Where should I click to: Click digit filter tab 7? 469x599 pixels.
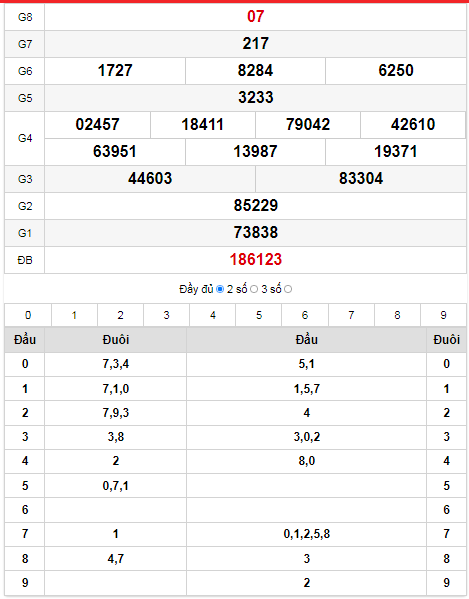(351, 315)
